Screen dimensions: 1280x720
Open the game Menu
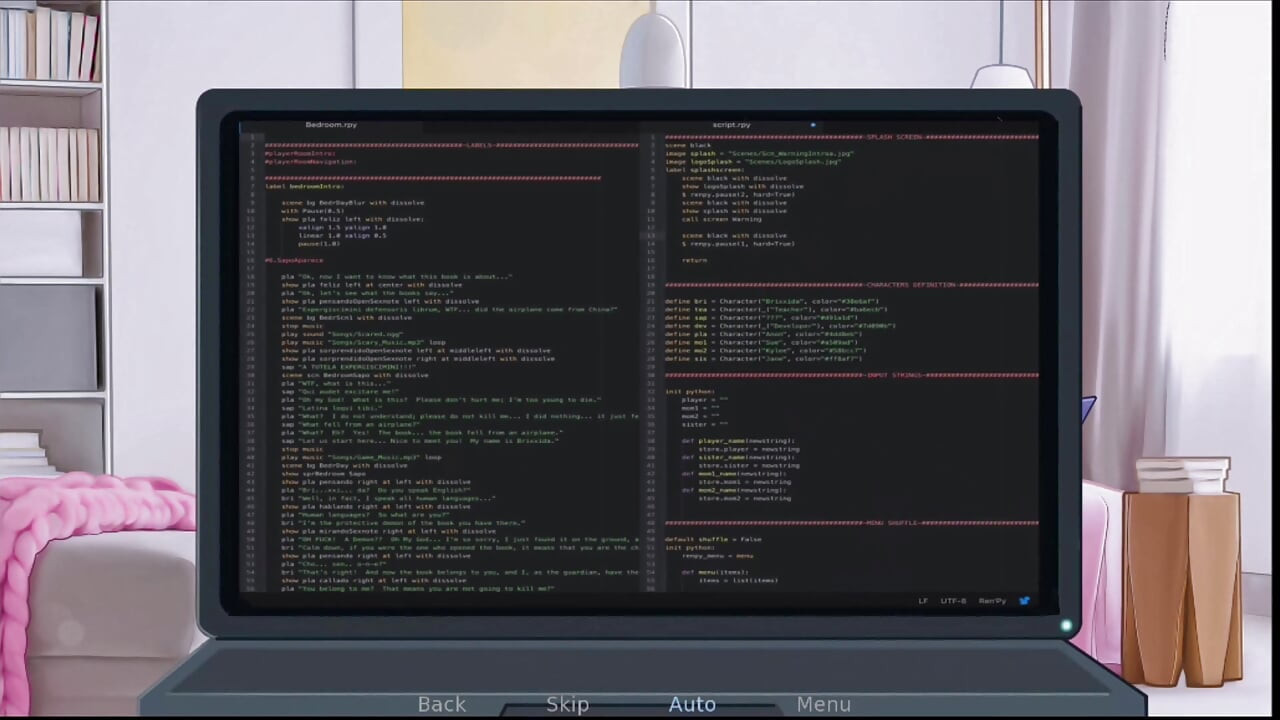pyautogui.click(x=823, y=704)
